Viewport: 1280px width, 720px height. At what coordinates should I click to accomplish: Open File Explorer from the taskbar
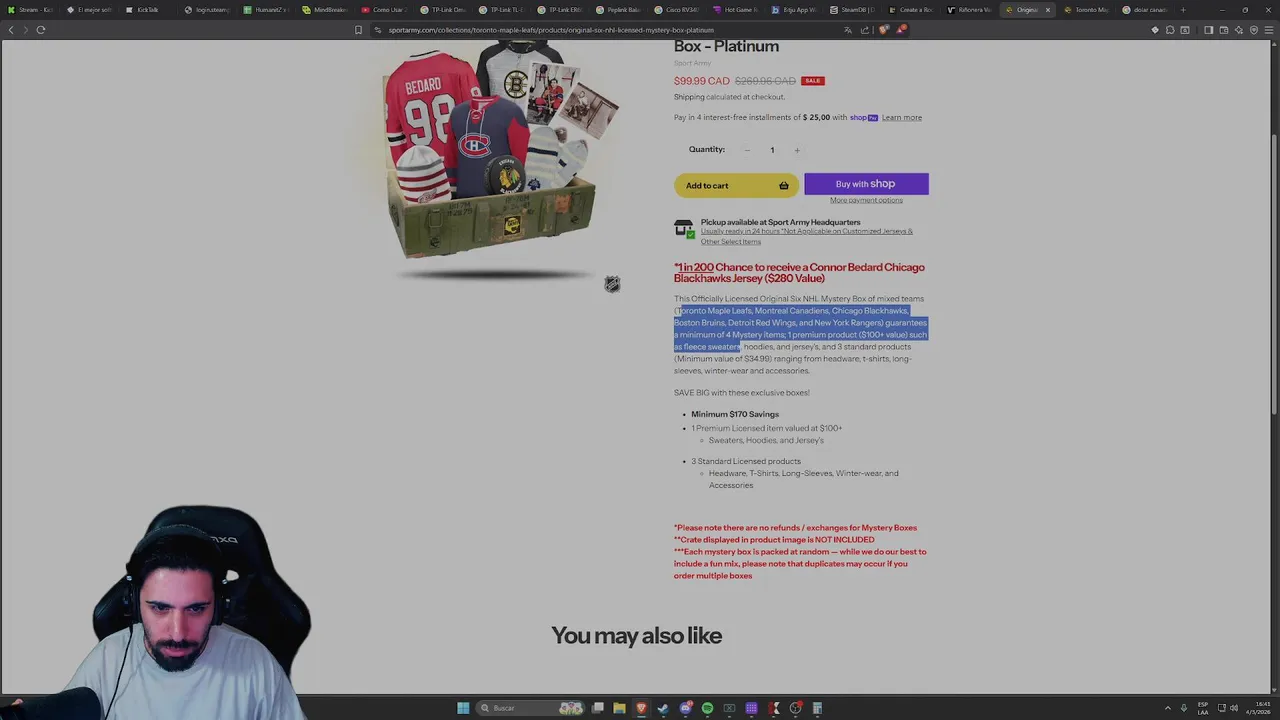(x=619, y=708)
